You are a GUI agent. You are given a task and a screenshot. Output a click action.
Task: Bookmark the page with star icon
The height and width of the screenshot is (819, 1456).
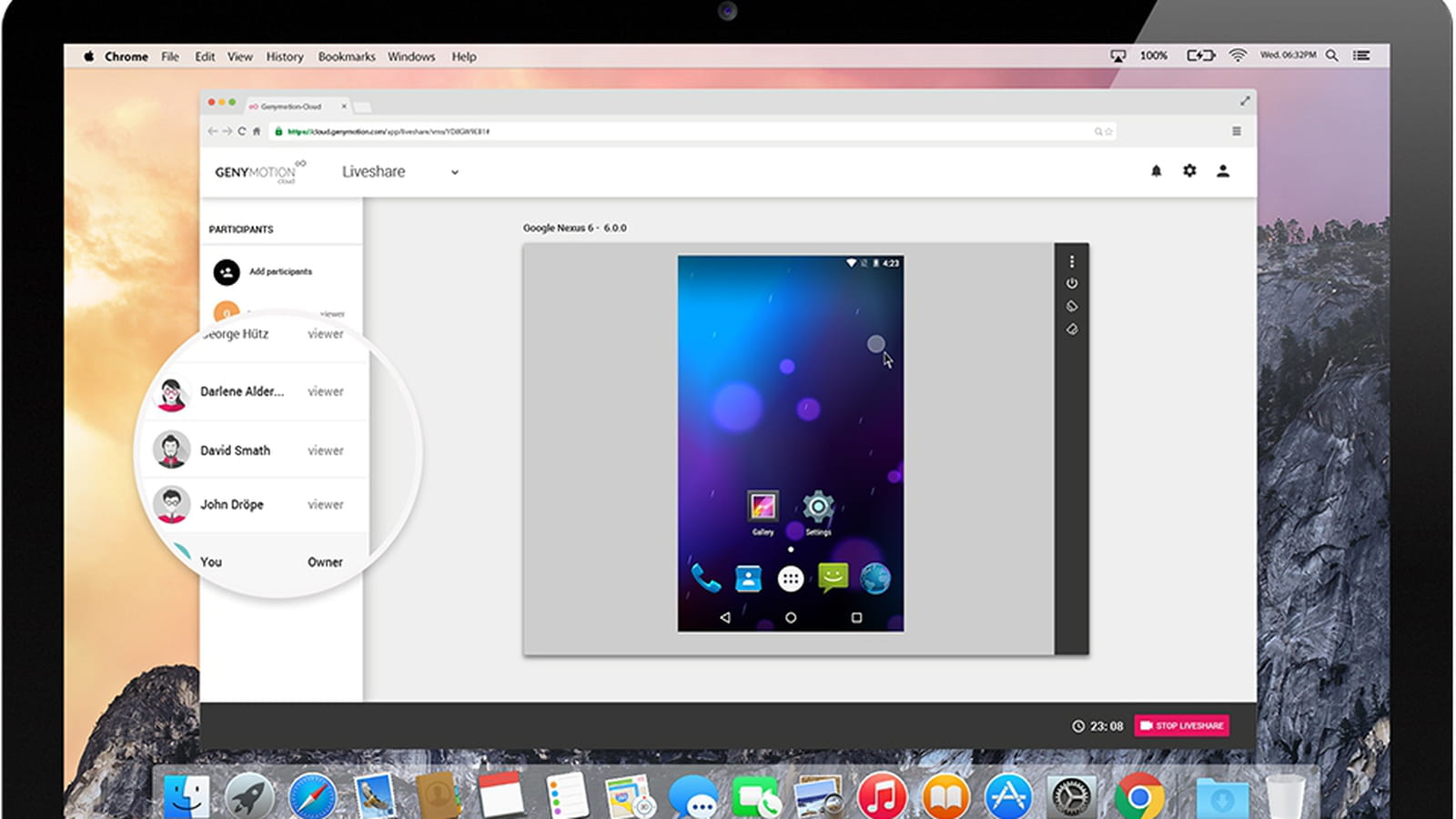click(x=1108, y=131)
